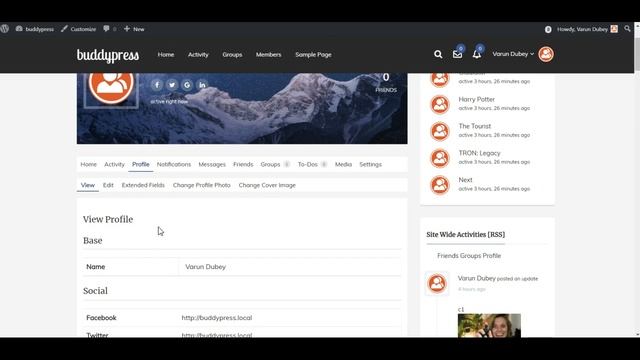
Task: Open the Media tab
Action: 343,164
